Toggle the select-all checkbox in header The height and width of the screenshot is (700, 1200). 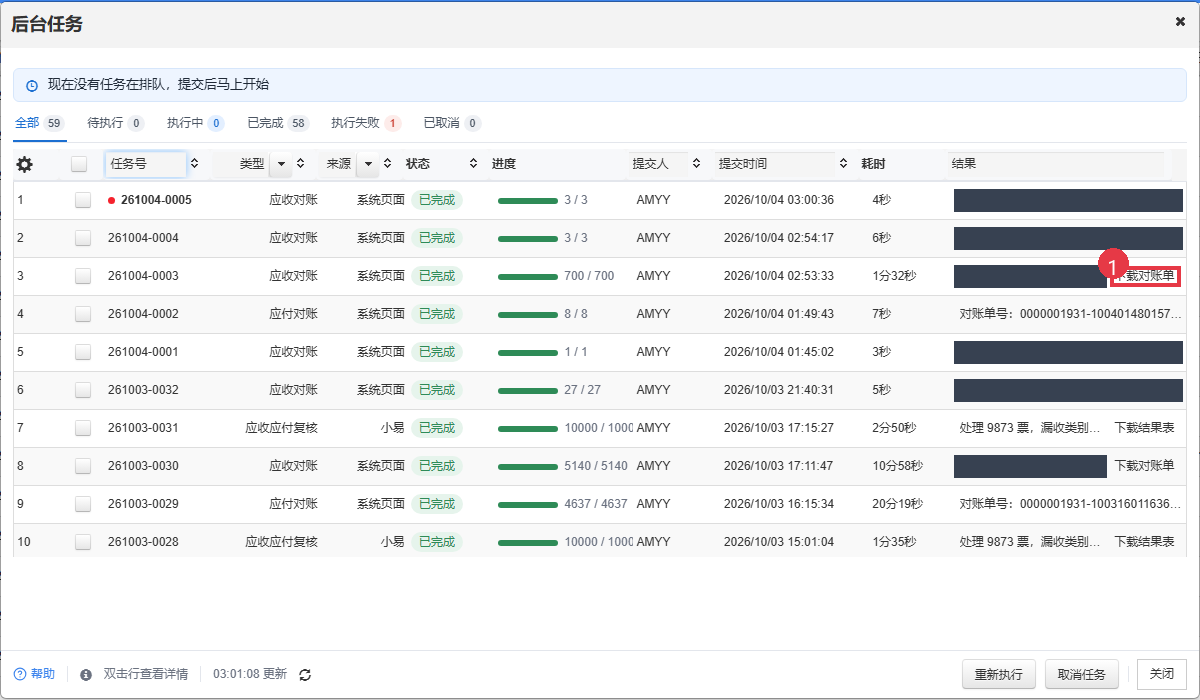79,164
